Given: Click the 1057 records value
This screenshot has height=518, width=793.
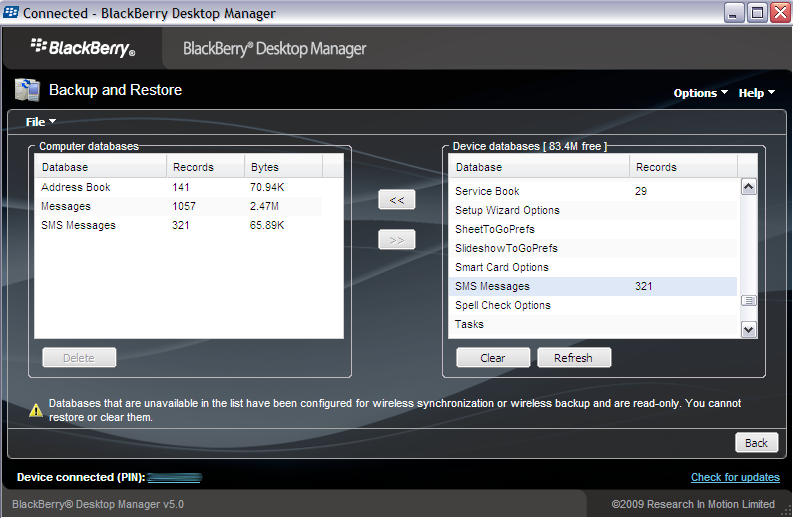Looking at the screenshot, I should (184, 206).
